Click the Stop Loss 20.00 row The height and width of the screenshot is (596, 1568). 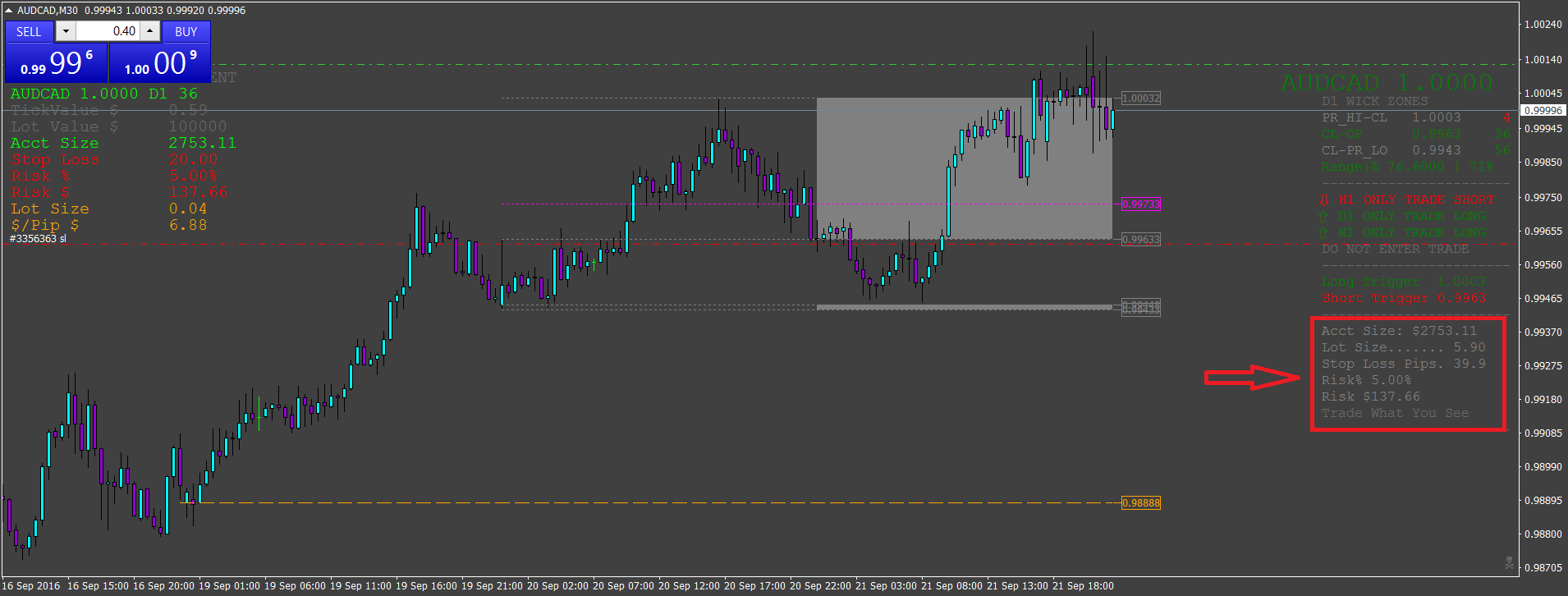pyautogui.click(x=113, y=159)
